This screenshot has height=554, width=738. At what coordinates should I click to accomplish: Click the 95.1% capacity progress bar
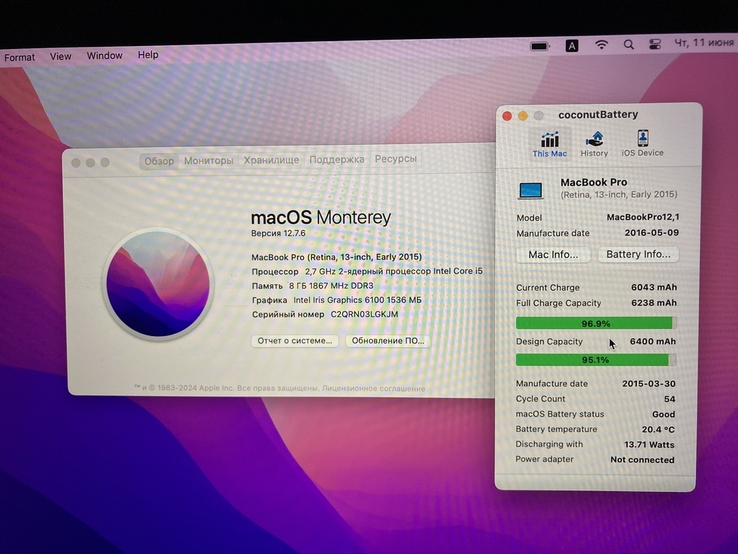click(x=596, y=360)
